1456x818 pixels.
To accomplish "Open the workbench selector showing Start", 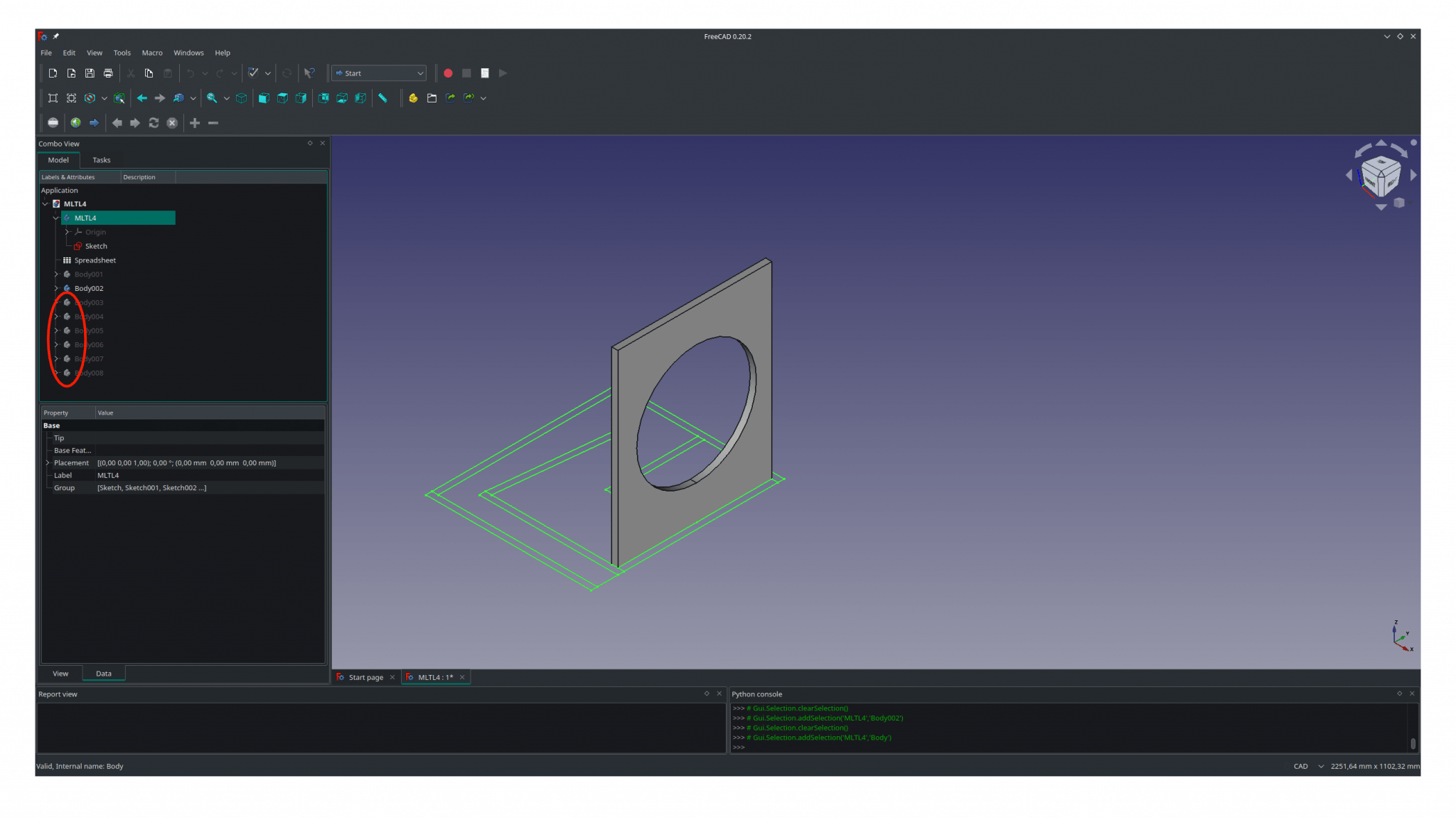I will [x=379, y=73].
